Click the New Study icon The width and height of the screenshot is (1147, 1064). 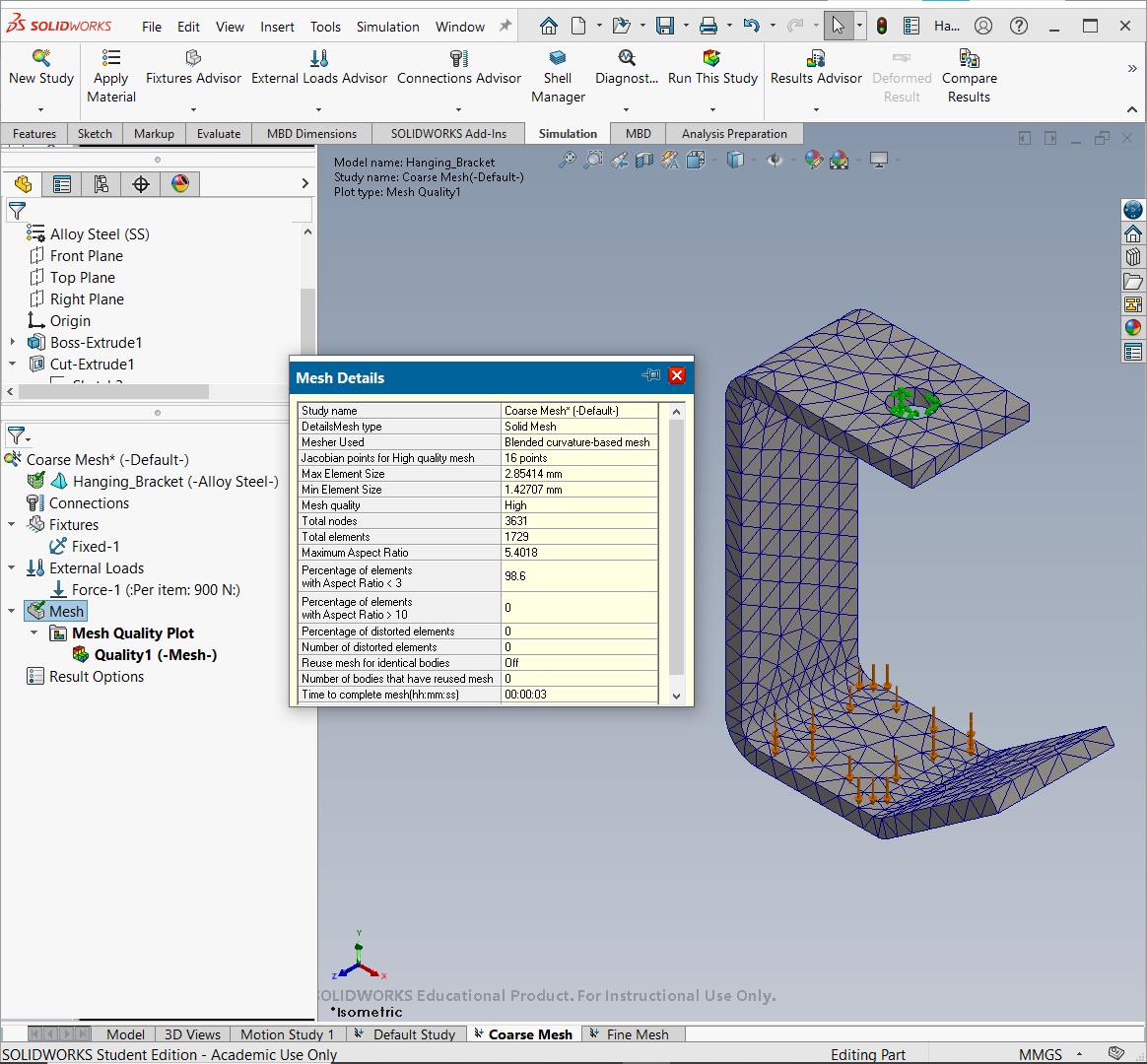coord(41,58)
